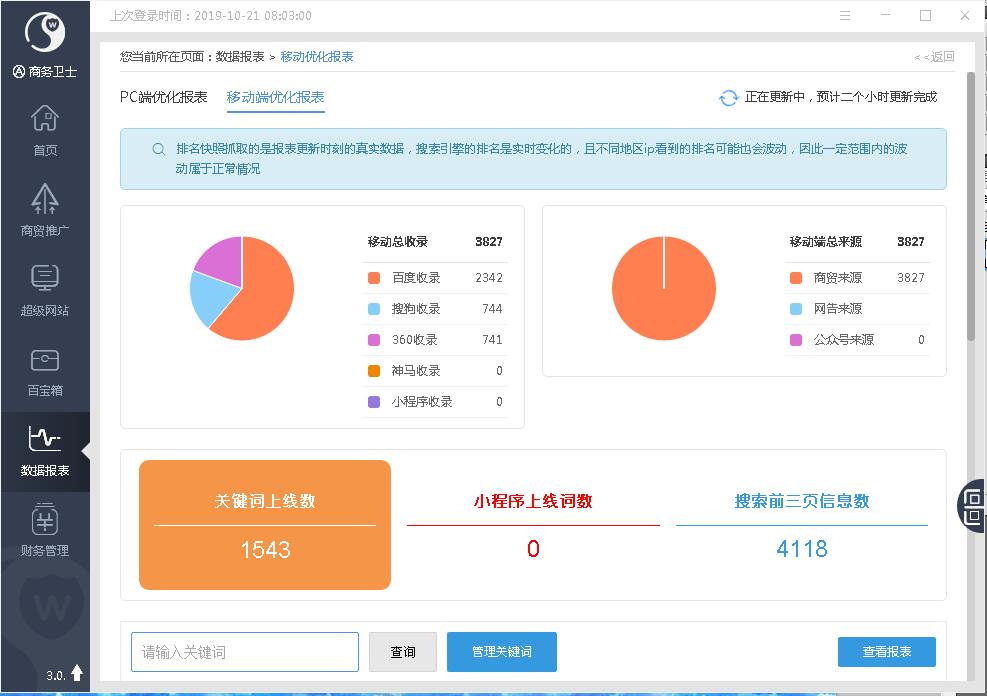Image resolution: width=987 pixels, height=696 pixels.
Task: Open 商贸推广 promotion icon in sidebar
Action: coord(44,199)
